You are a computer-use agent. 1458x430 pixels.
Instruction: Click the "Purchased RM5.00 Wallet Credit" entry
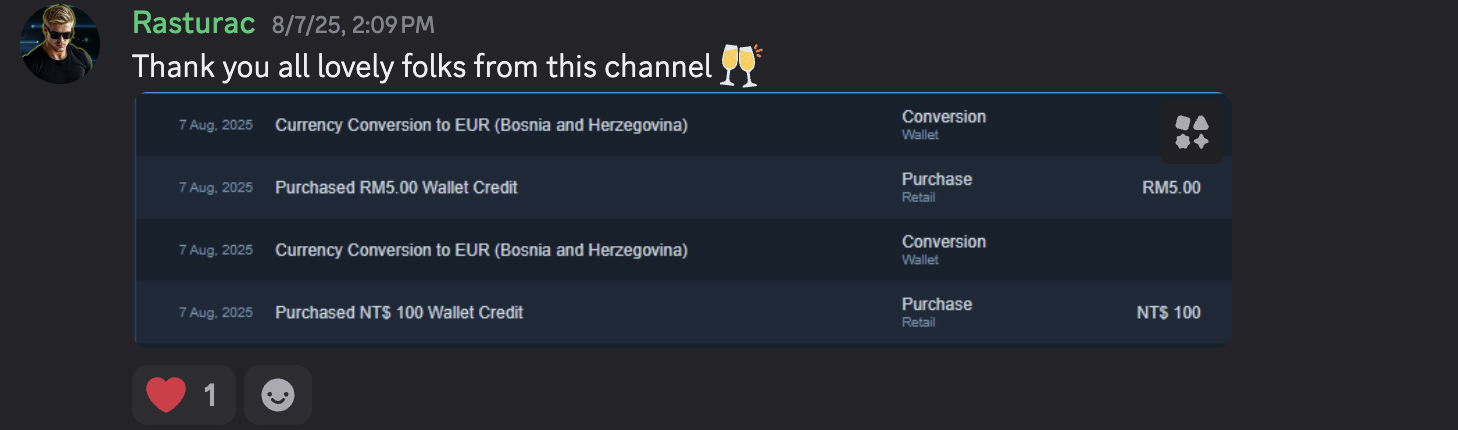click(x=396, y=187)
